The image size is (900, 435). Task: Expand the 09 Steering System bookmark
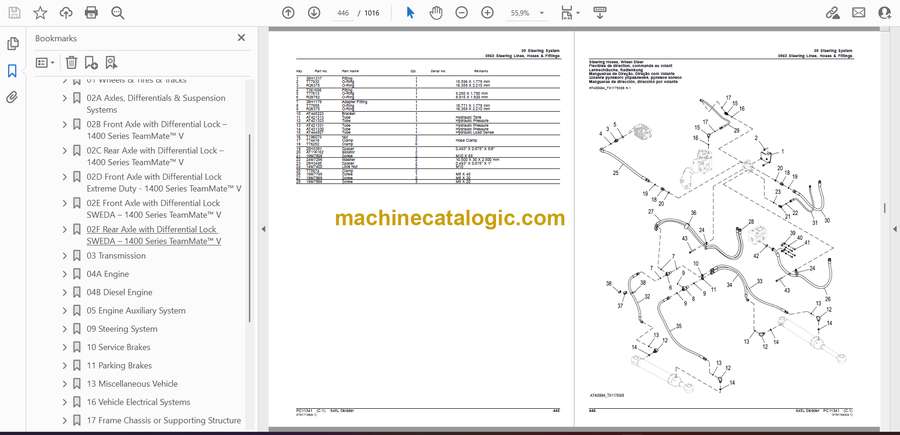point(64,329)
